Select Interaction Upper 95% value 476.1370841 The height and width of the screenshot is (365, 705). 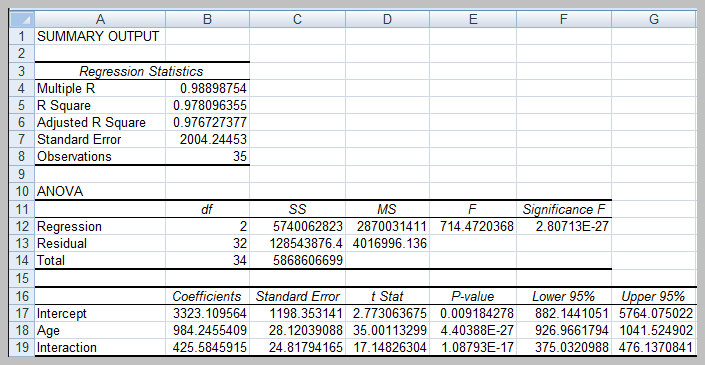coord(654,347)
